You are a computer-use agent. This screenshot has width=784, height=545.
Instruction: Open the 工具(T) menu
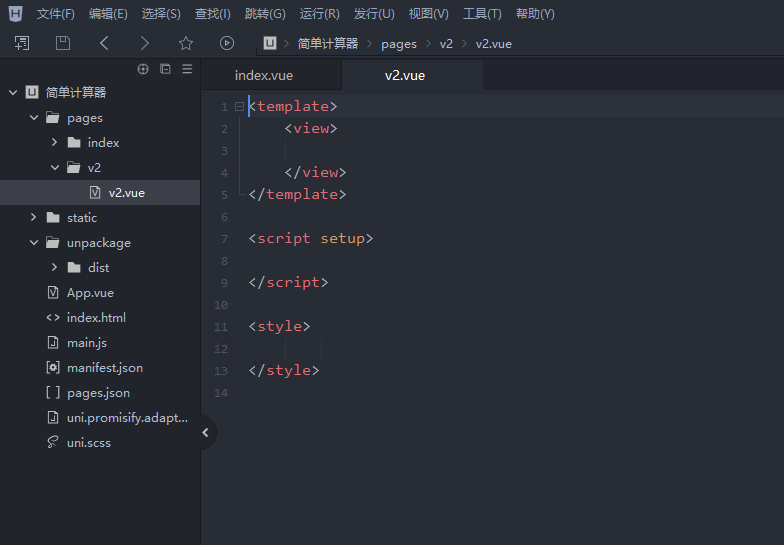pos(482,14)
